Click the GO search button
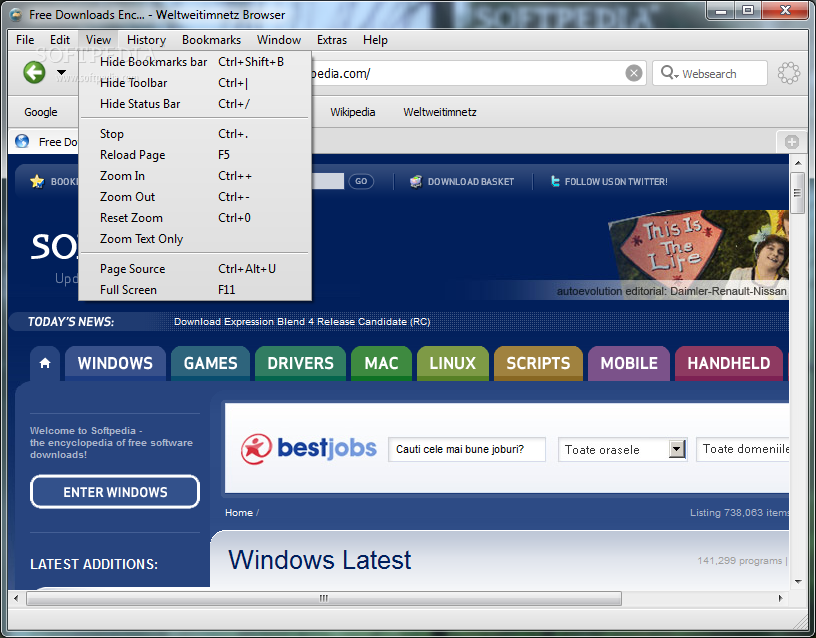 [x=361, y=181]
